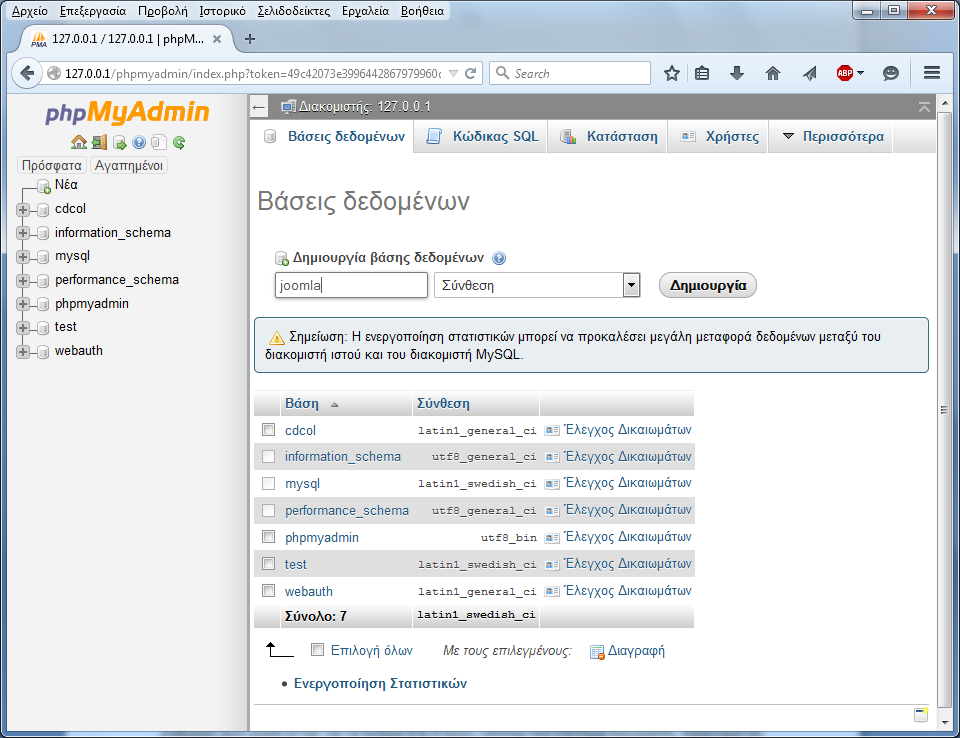This screenshot has width=960, height=738.
Task: Reload navigation panel green arrow icon
Action: coord(179,143)
